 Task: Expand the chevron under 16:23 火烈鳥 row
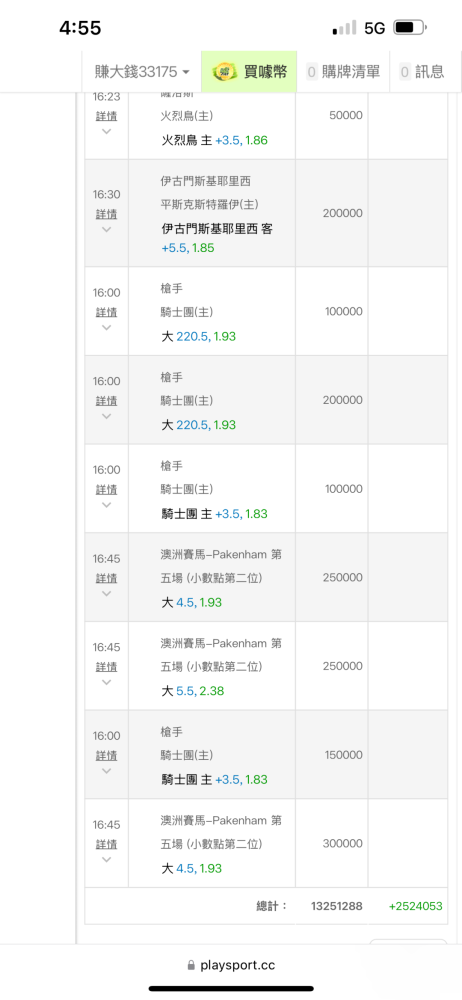point(107,131)
